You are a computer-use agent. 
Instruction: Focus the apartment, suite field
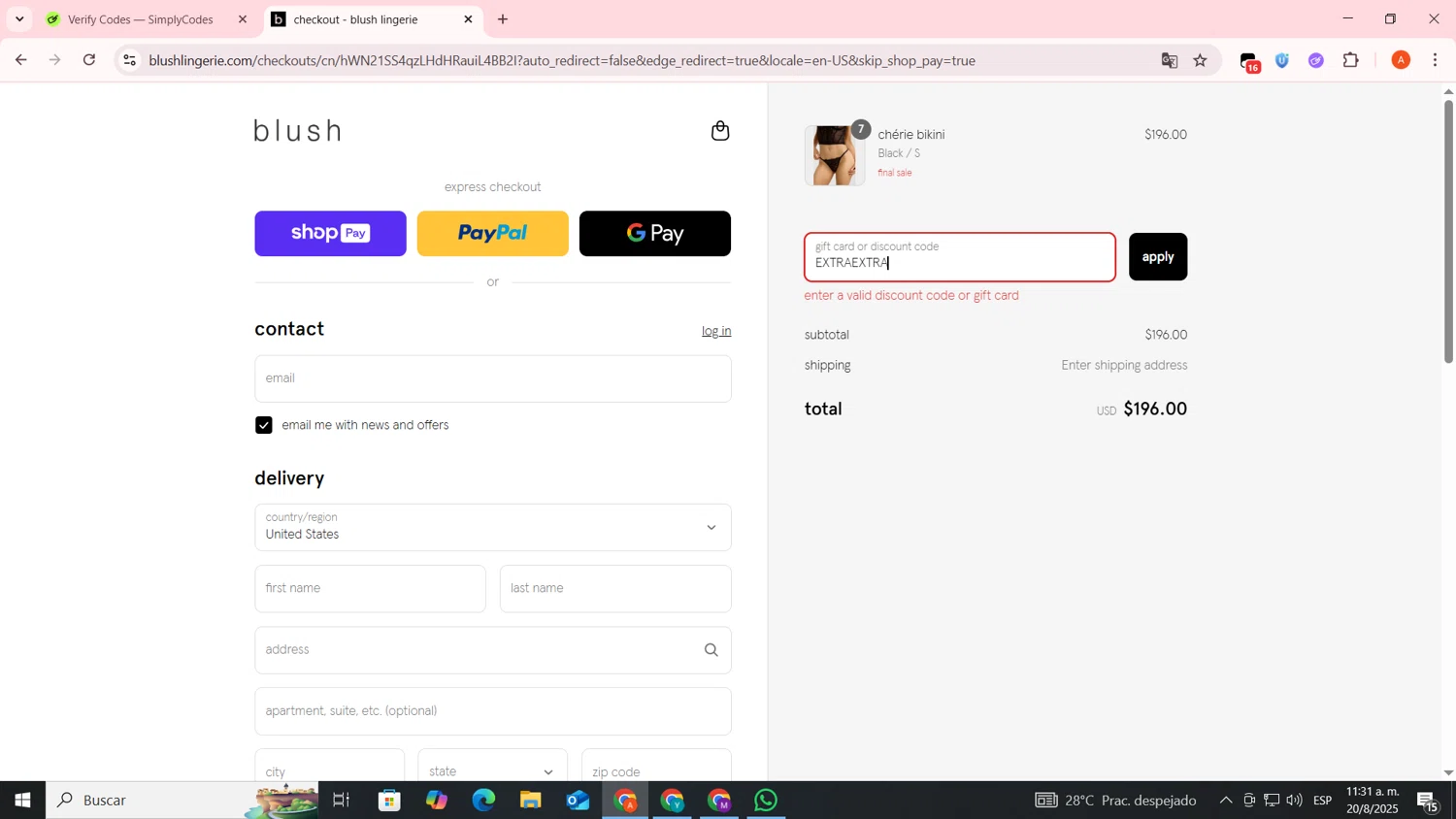(493, 711)
